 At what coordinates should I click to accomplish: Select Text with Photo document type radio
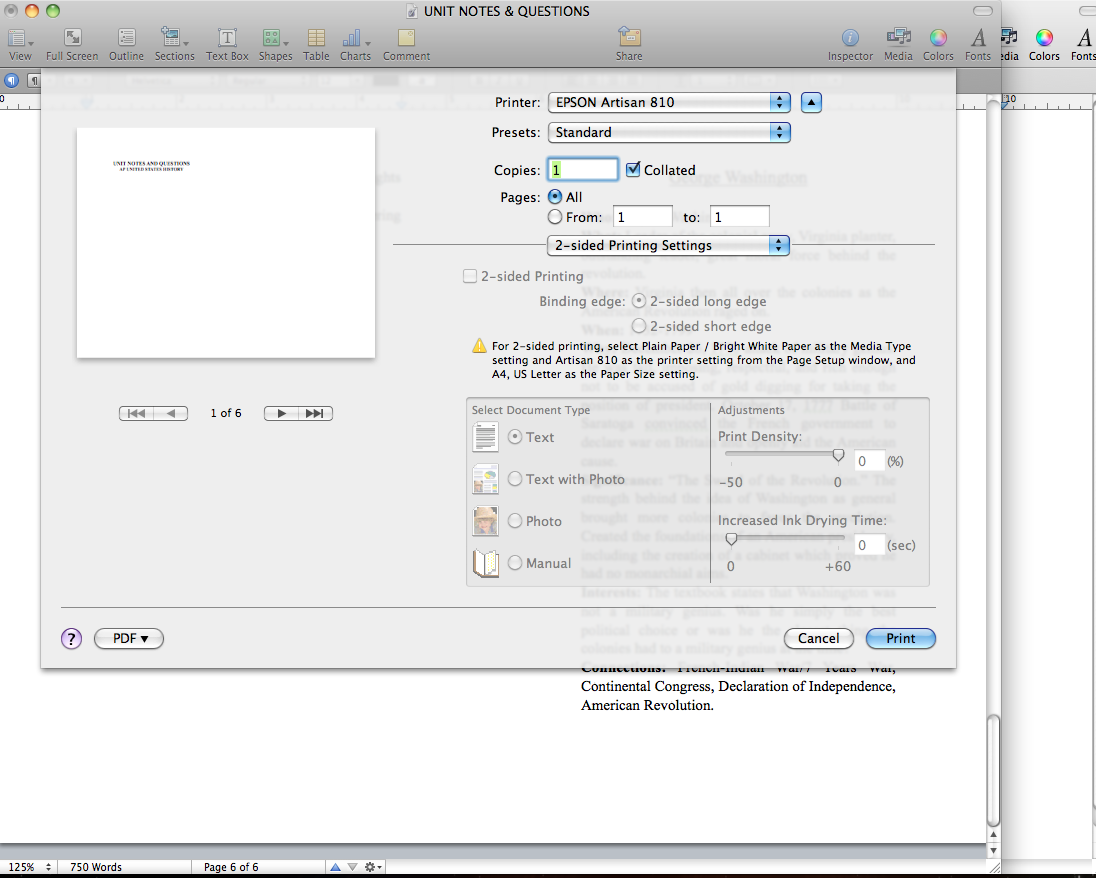tap(515, 479)
